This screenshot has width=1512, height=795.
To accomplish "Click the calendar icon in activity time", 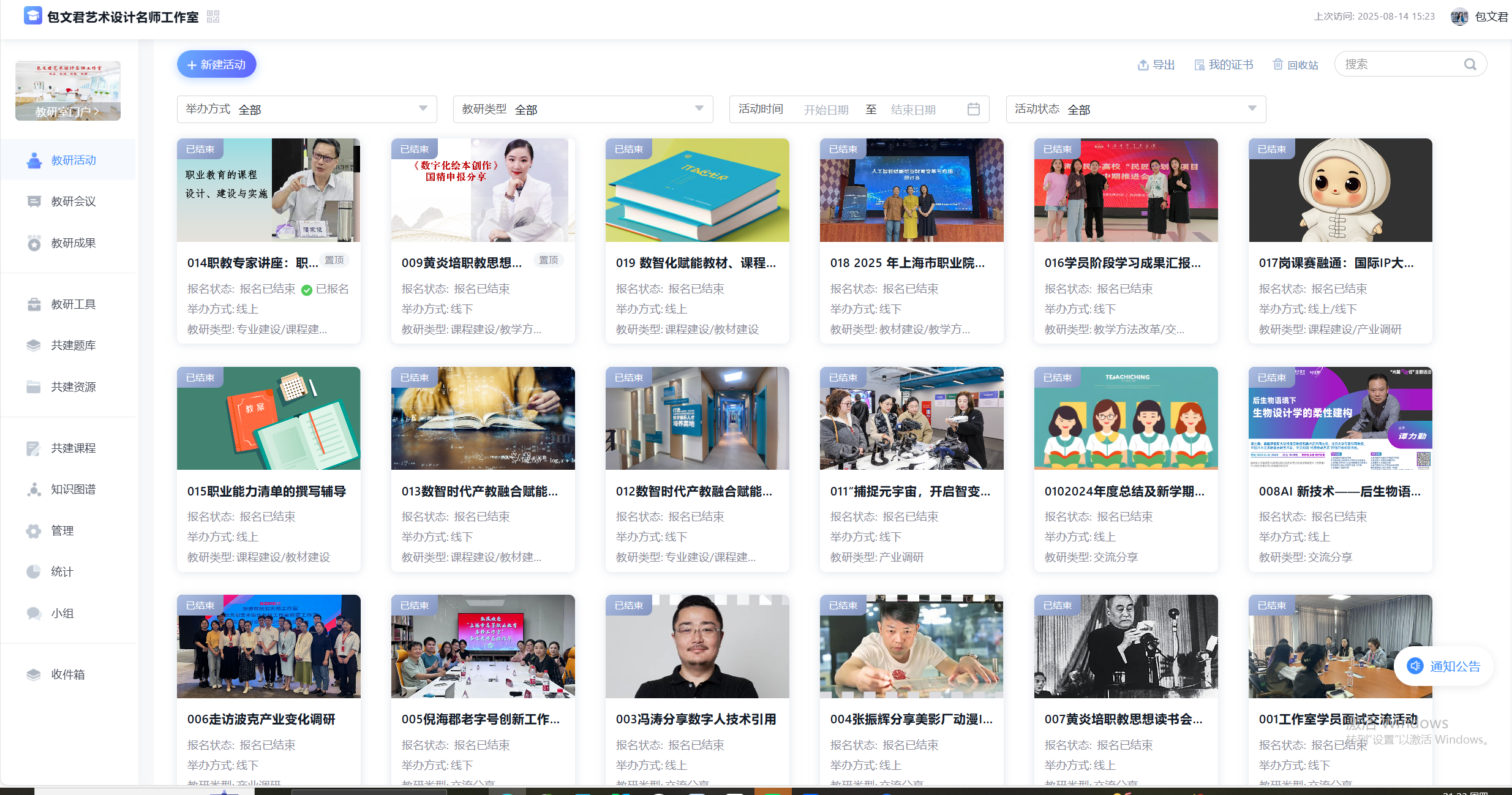I will pos(973,109).
